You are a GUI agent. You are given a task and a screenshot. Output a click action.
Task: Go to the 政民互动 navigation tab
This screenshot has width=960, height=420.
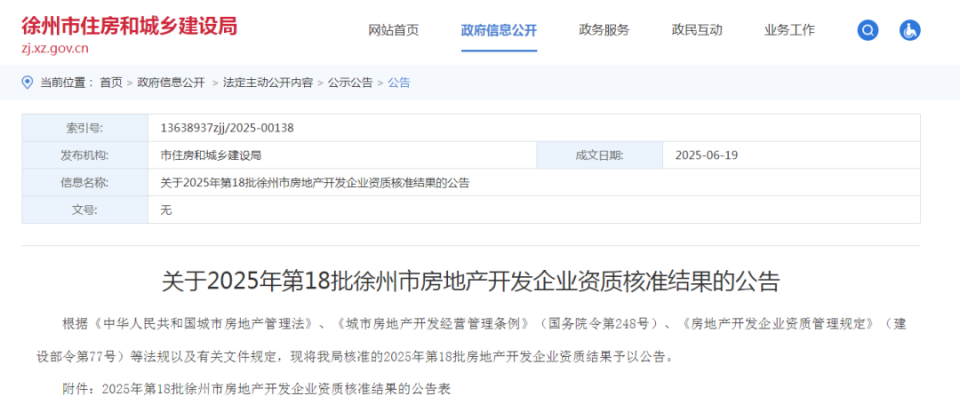click(x=697, y=30)
